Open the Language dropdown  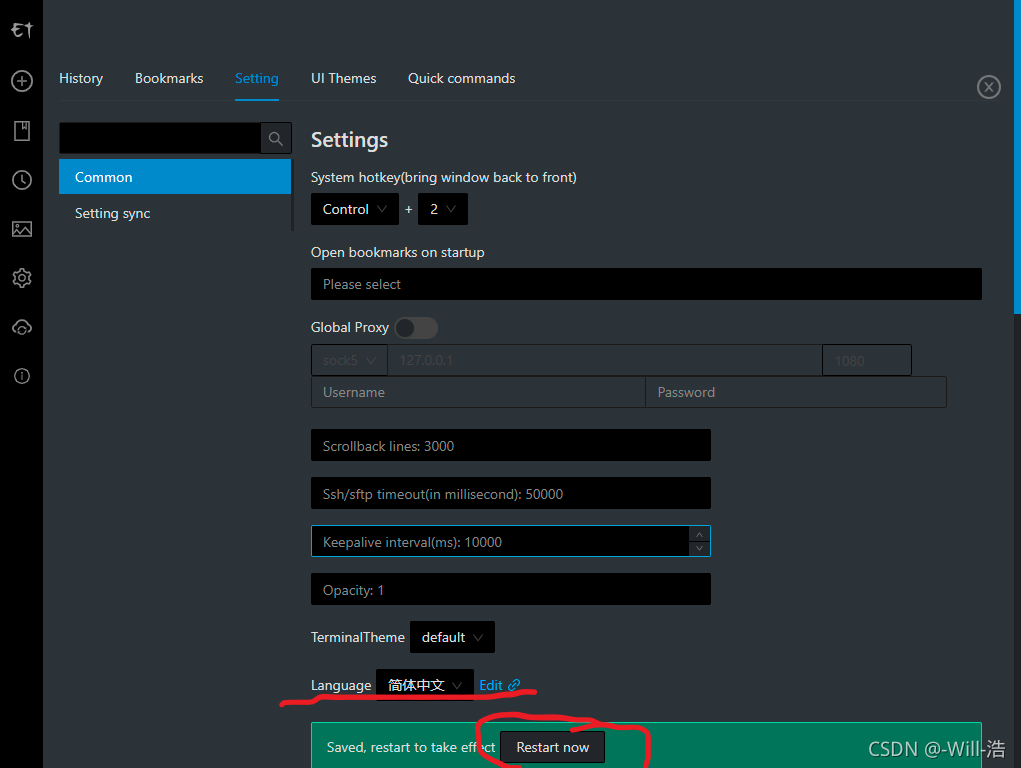click(425, 685)
